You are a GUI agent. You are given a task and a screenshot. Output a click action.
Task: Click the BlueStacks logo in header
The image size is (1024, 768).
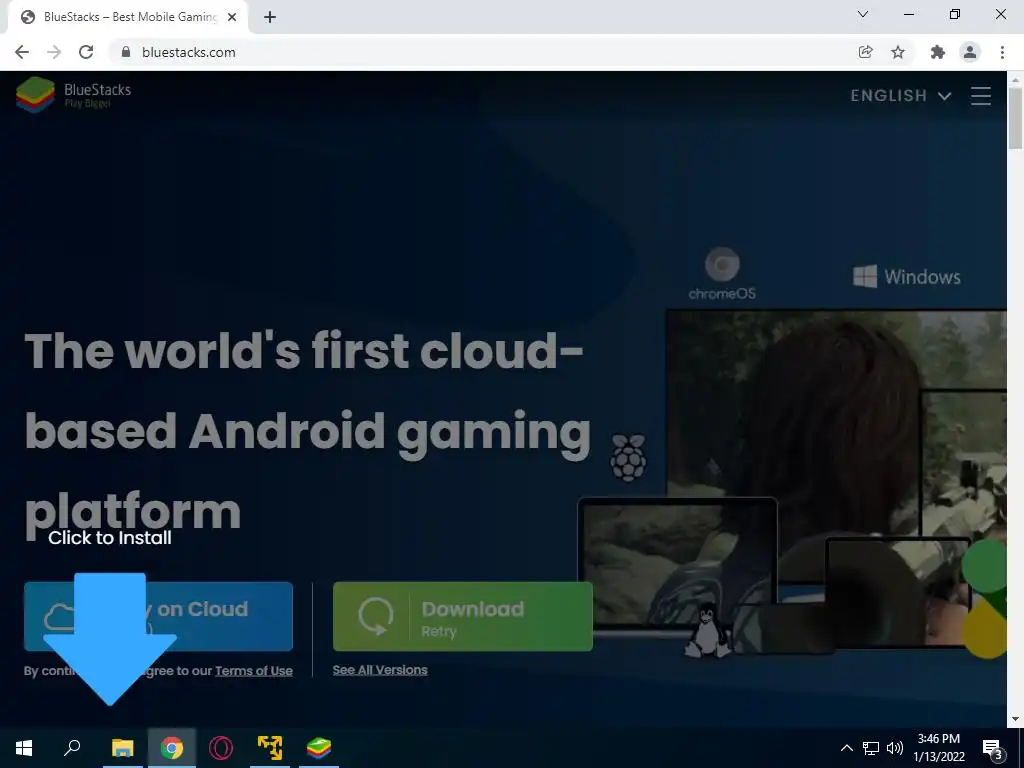click(x=73, y=95)
